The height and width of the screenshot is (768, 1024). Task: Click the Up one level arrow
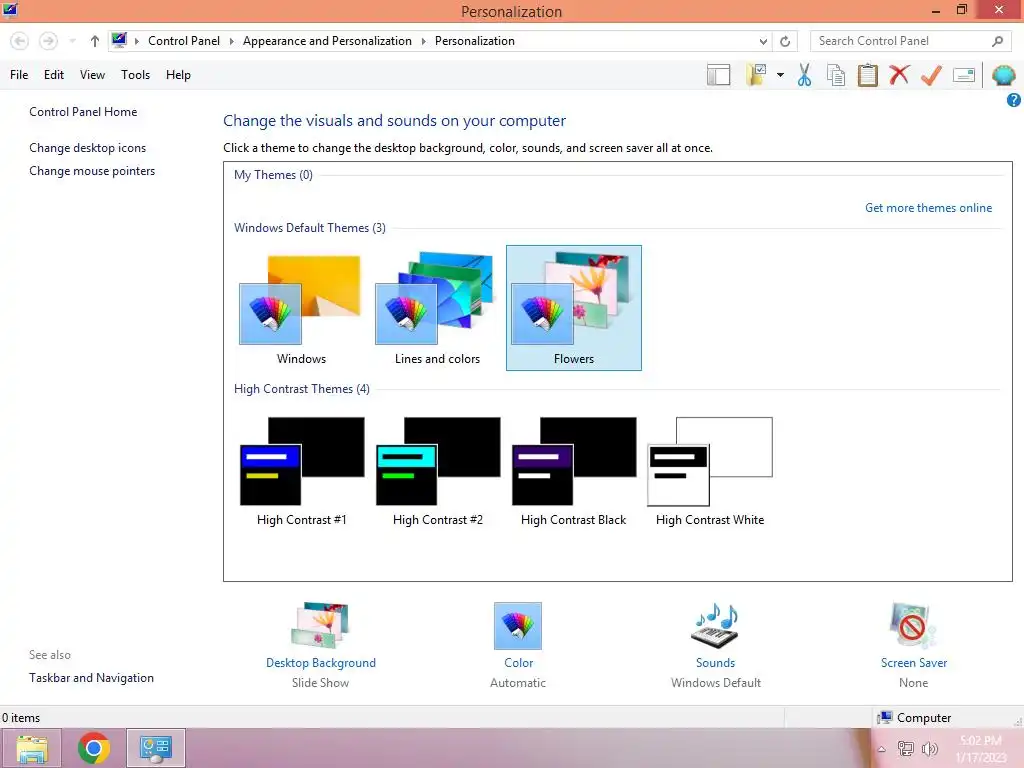click(x=95, y=41)
